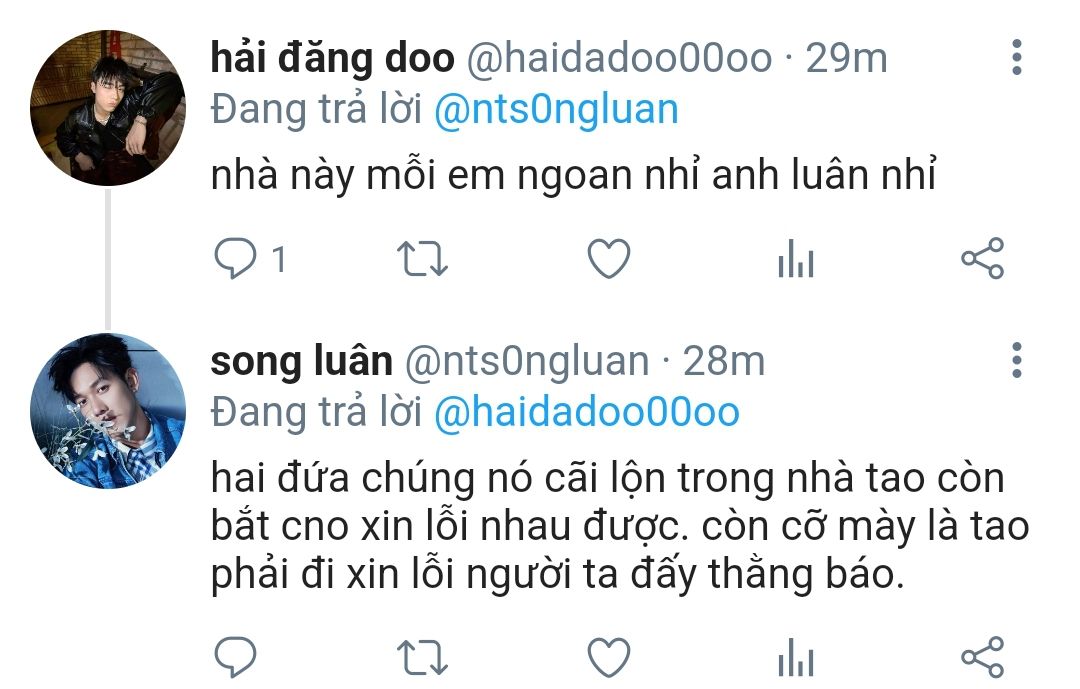Share hải đăng doo's tweet
Viewport: 1080px width, 689px height.
pos(983,258)
